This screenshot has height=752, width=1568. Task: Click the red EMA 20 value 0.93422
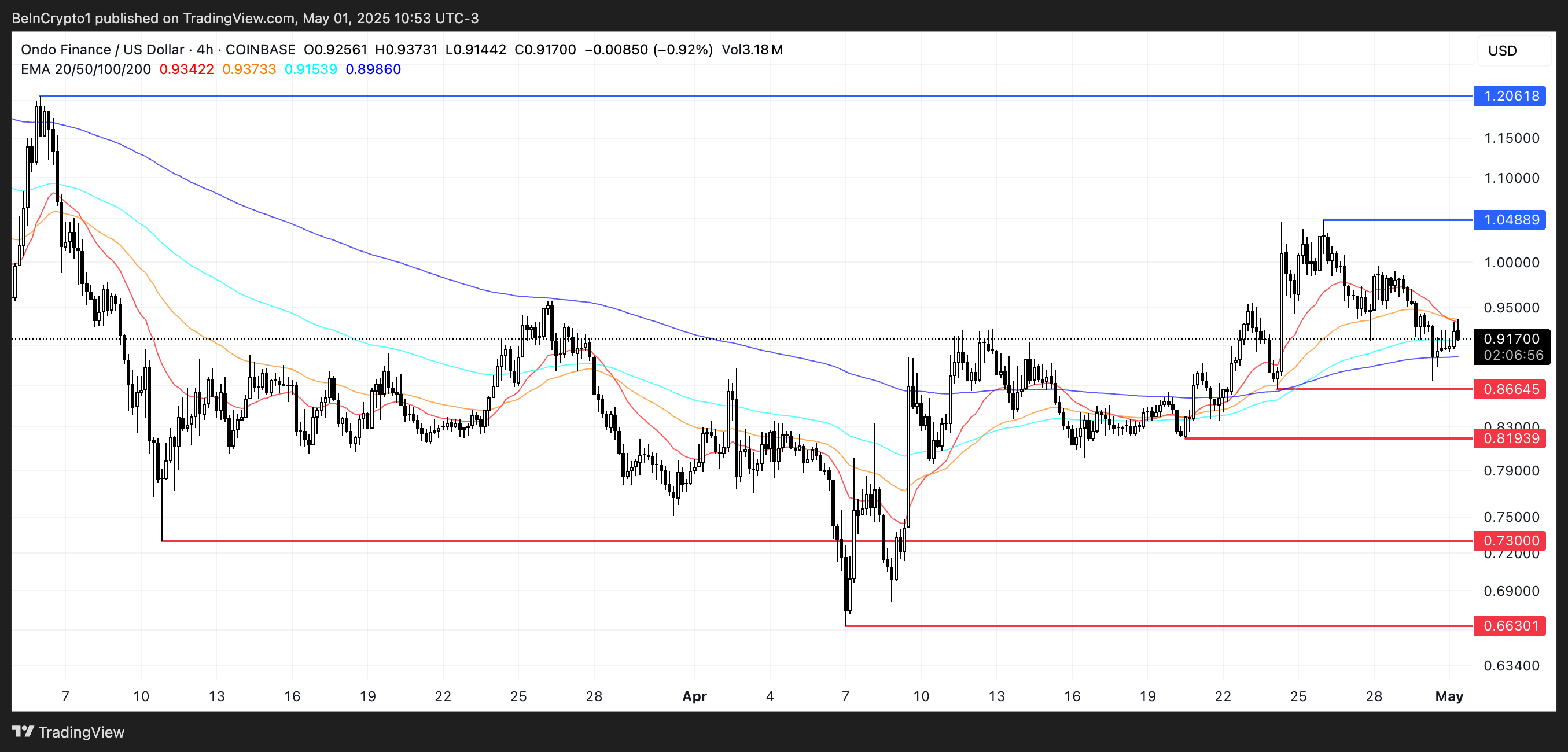186,69
